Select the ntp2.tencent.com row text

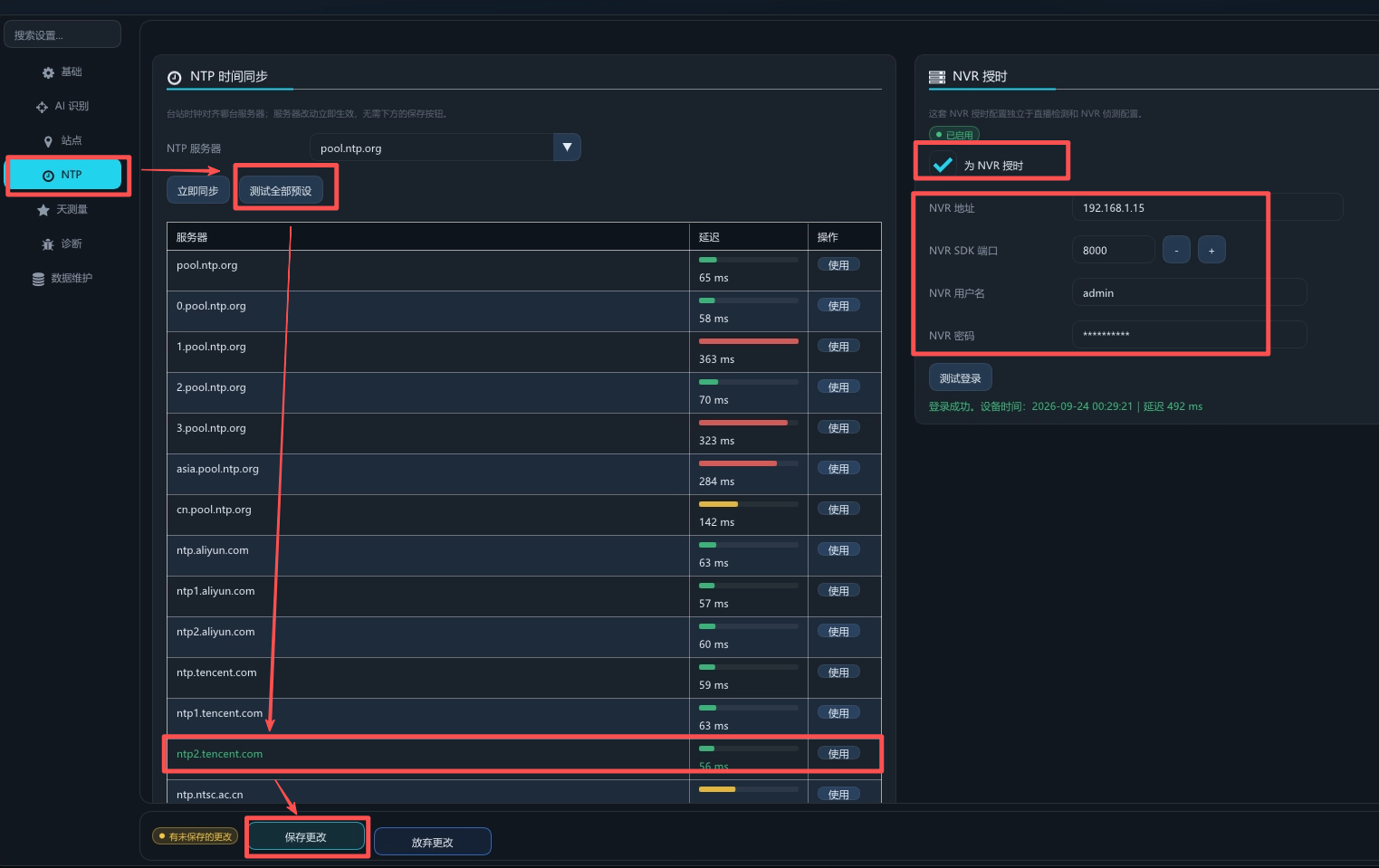219,754
